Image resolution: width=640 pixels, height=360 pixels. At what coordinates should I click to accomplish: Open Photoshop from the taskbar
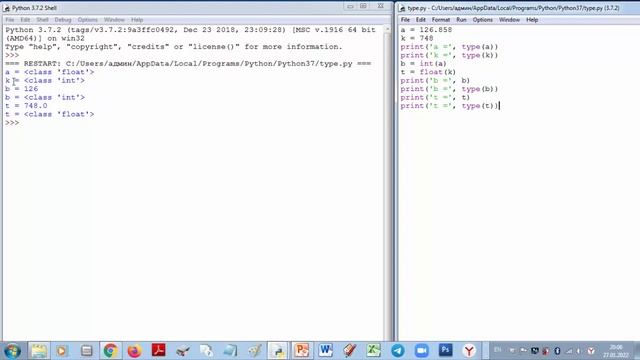point(445,351)
